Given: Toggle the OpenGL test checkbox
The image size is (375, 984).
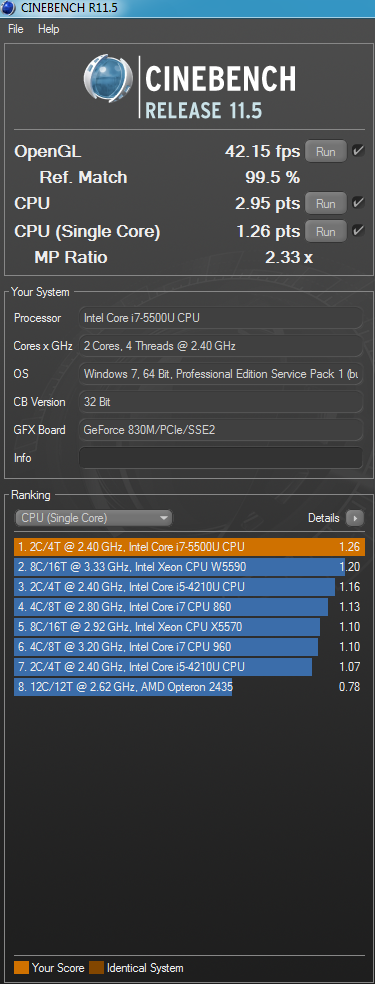Looking at the screenshot, I should [358, 151].
